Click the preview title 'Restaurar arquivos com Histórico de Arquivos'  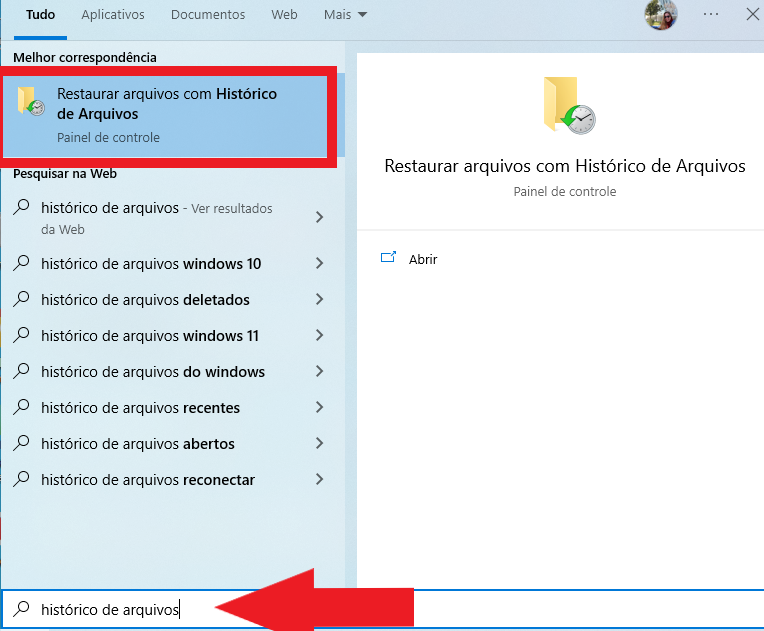click(565, 166)
